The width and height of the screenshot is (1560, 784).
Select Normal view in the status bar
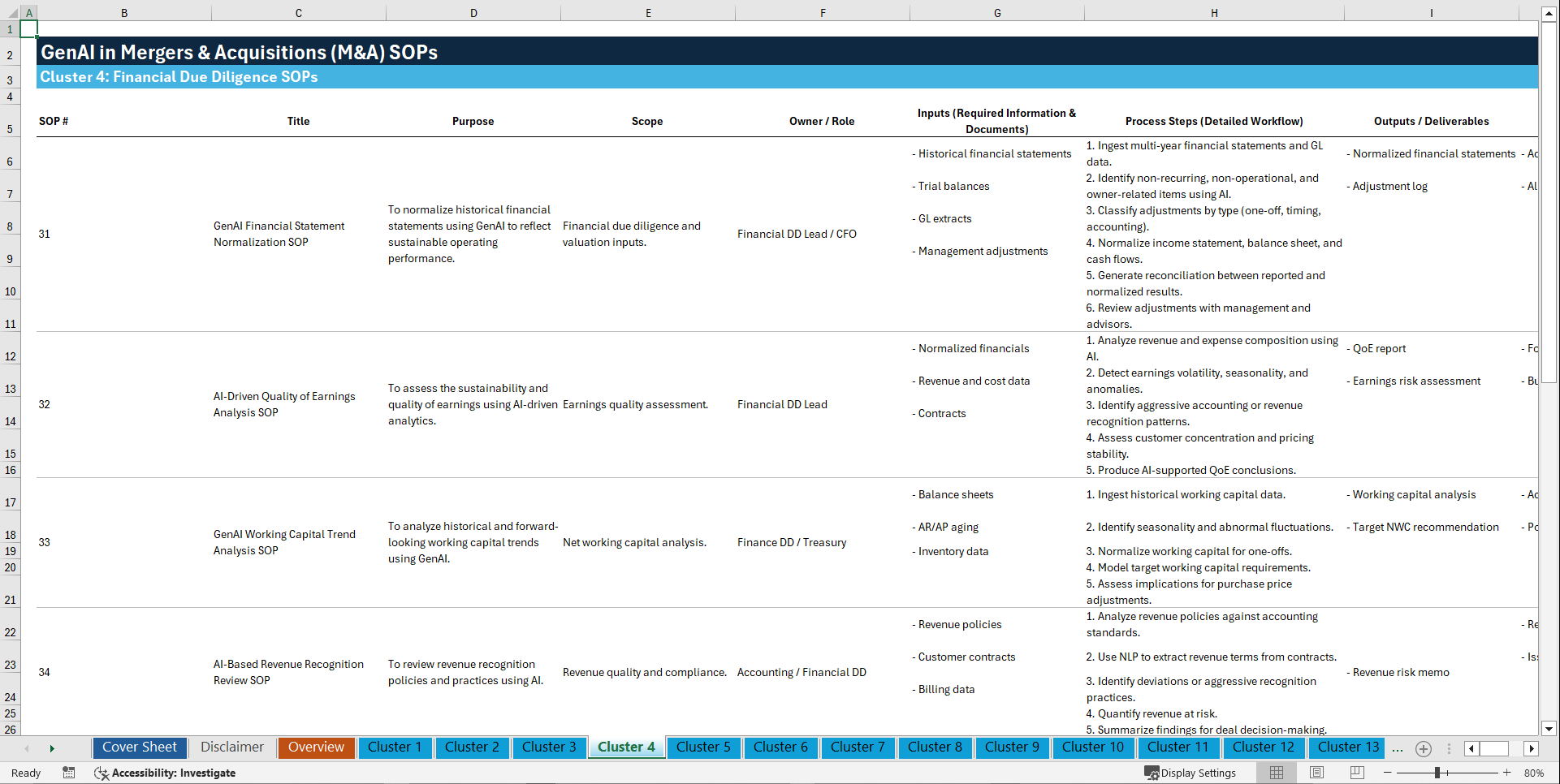[x=1275, y=773]
